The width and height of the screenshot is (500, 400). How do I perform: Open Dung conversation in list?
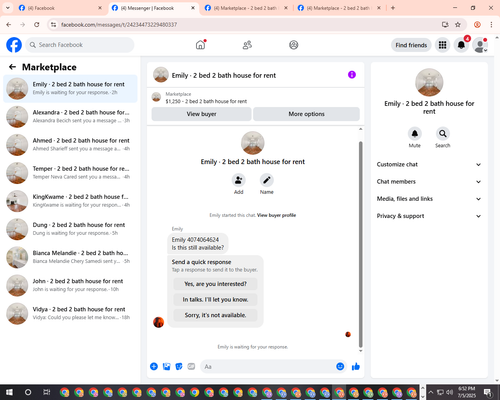(x=70, y=229)
